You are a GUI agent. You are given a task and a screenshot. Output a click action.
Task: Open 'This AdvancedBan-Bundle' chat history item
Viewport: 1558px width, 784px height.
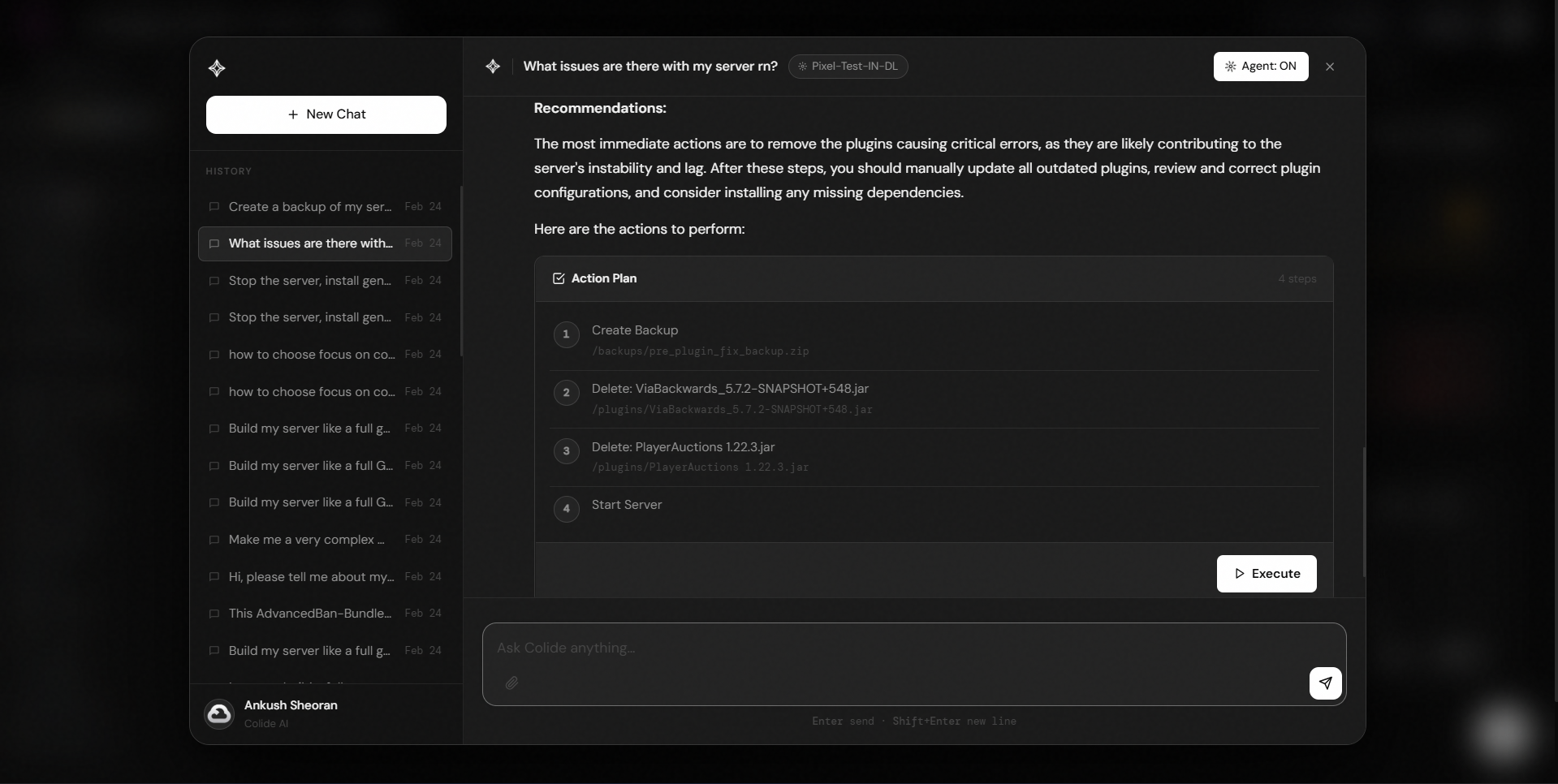click(x=325, y=614)
